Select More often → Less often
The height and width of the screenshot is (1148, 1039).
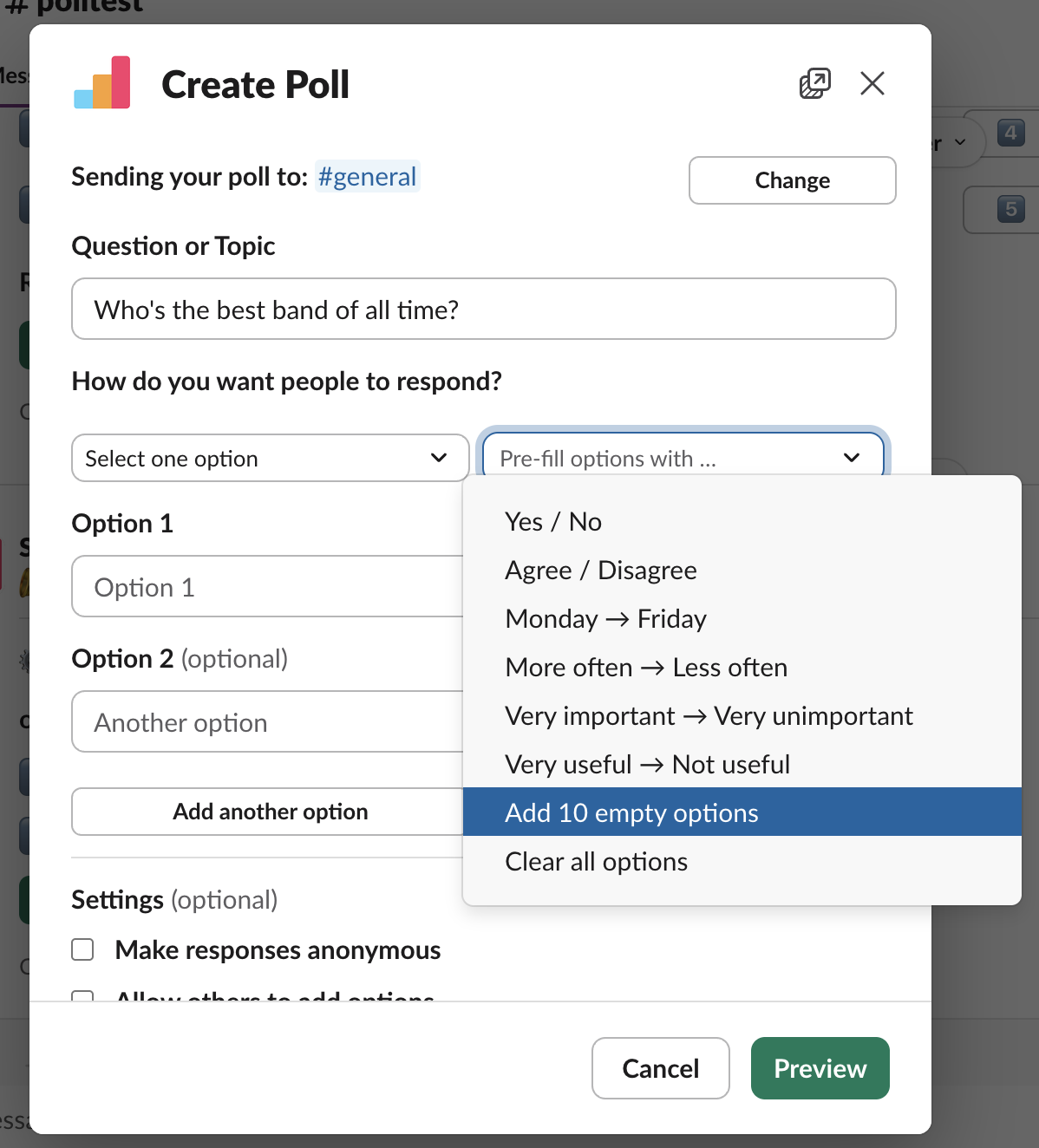pyautogui.click(x=646, y=668)
